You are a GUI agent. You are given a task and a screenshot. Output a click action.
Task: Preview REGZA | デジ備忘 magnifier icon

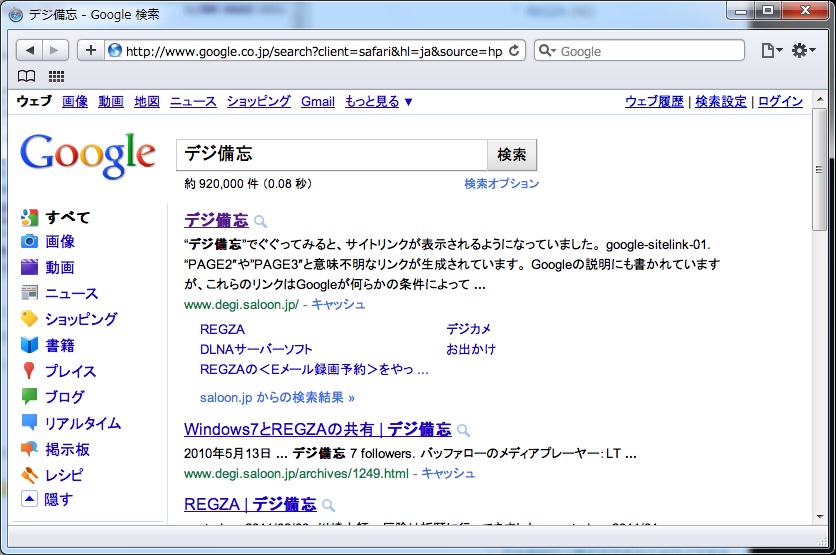(328, 505)
